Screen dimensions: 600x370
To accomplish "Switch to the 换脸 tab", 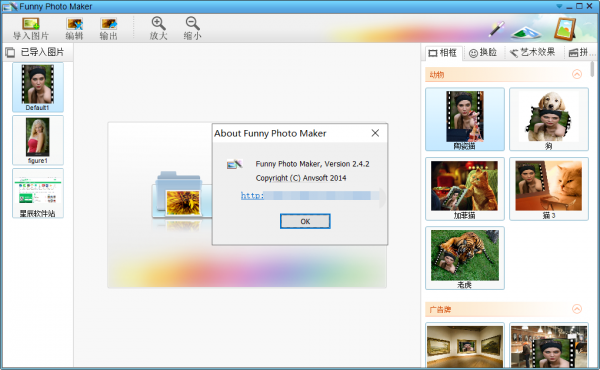I will (x=483, y=53).
